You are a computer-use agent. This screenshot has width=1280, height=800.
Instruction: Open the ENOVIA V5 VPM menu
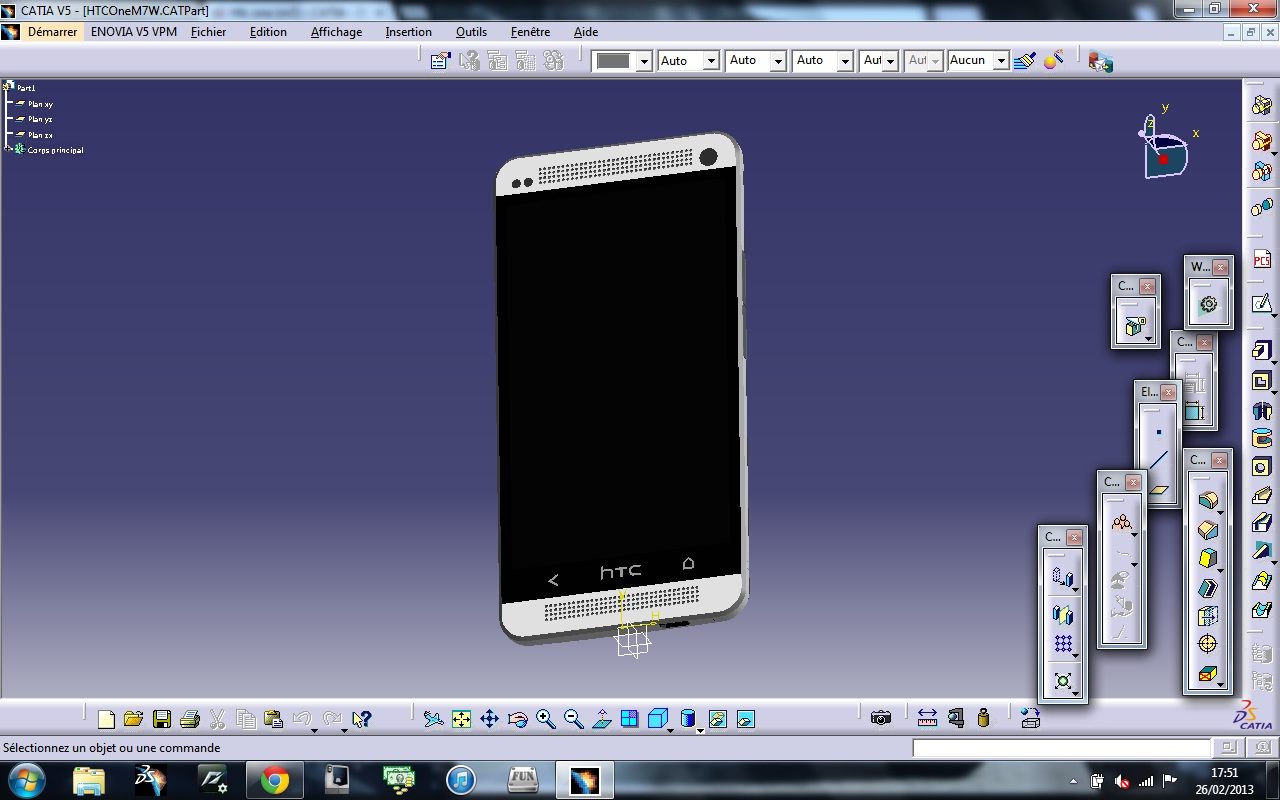point(134,32)
